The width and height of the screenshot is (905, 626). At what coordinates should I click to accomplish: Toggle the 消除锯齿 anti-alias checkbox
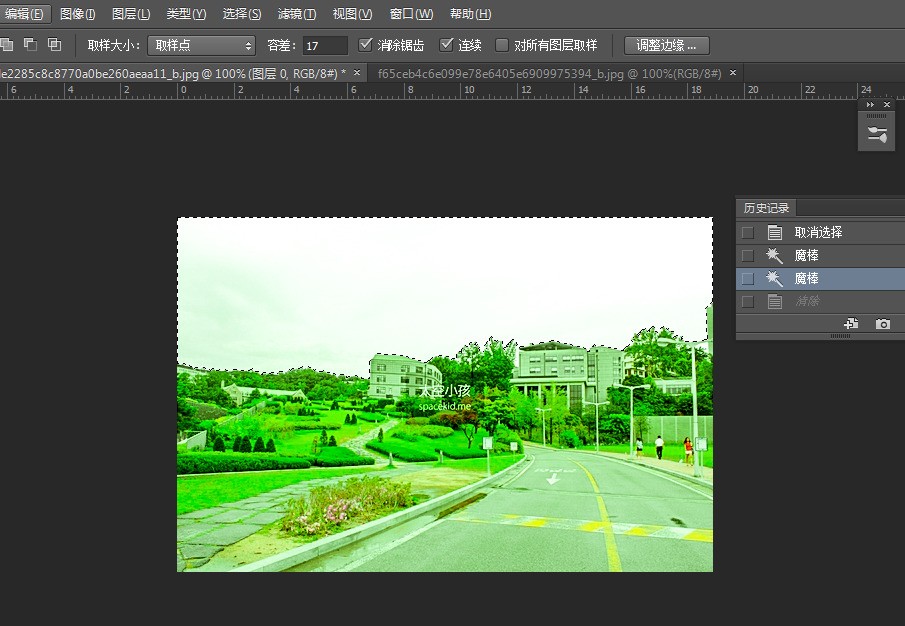coord(366,45)
